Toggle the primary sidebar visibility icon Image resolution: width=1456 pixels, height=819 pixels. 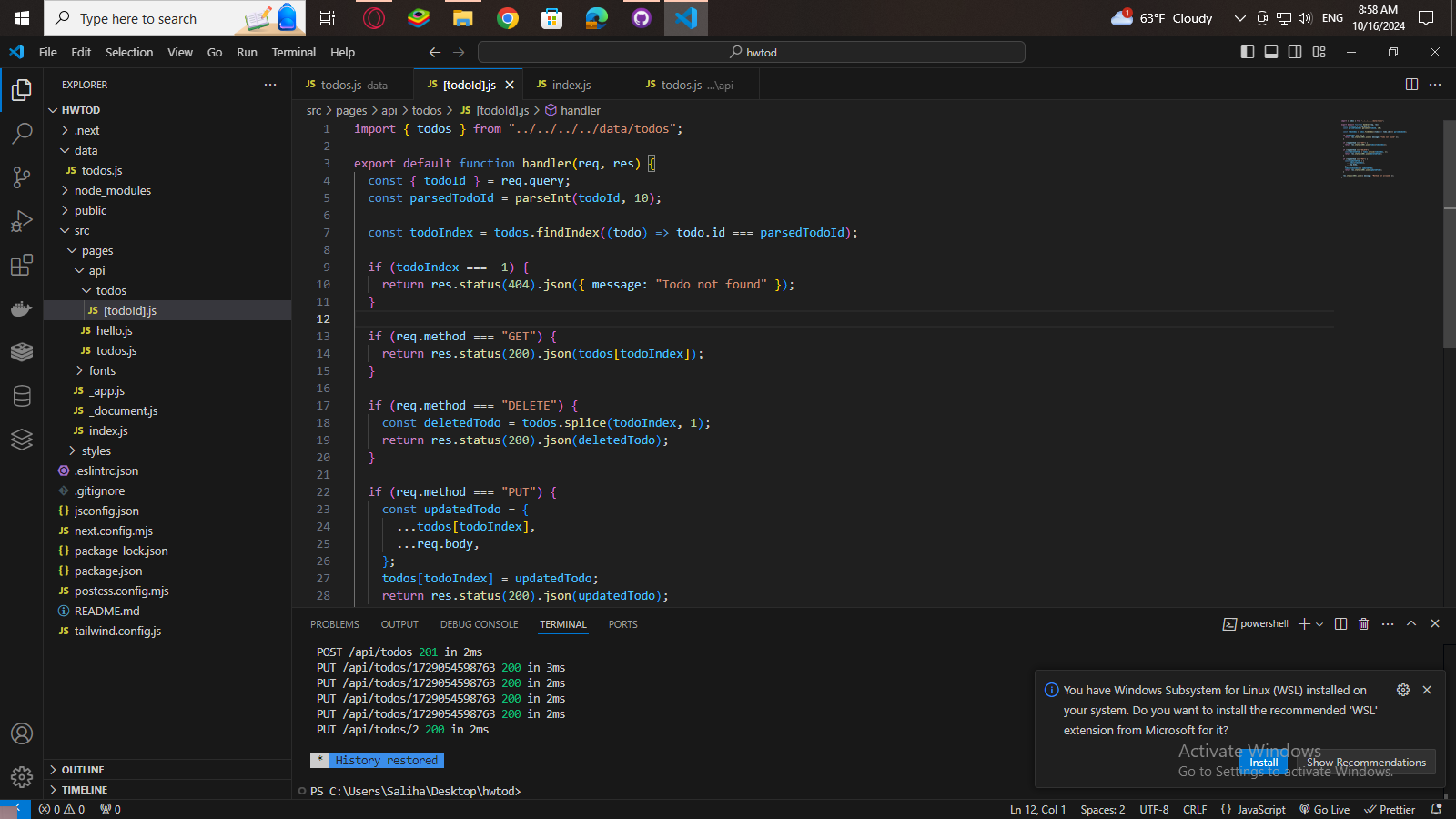click(1247, 52)
